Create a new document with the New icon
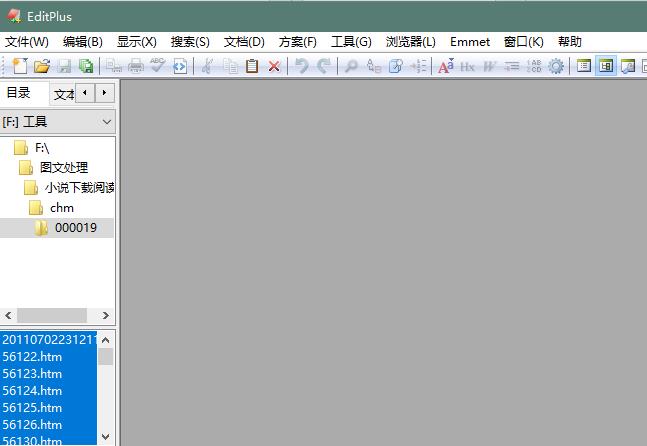 pyautogui.click(x=19, y=66)
